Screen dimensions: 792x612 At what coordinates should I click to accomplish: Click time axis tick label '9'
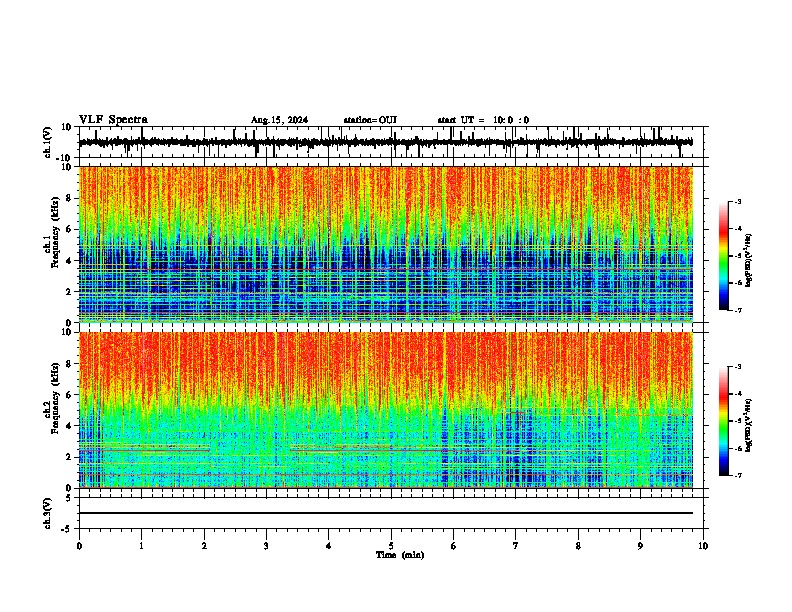click(640, 546)
